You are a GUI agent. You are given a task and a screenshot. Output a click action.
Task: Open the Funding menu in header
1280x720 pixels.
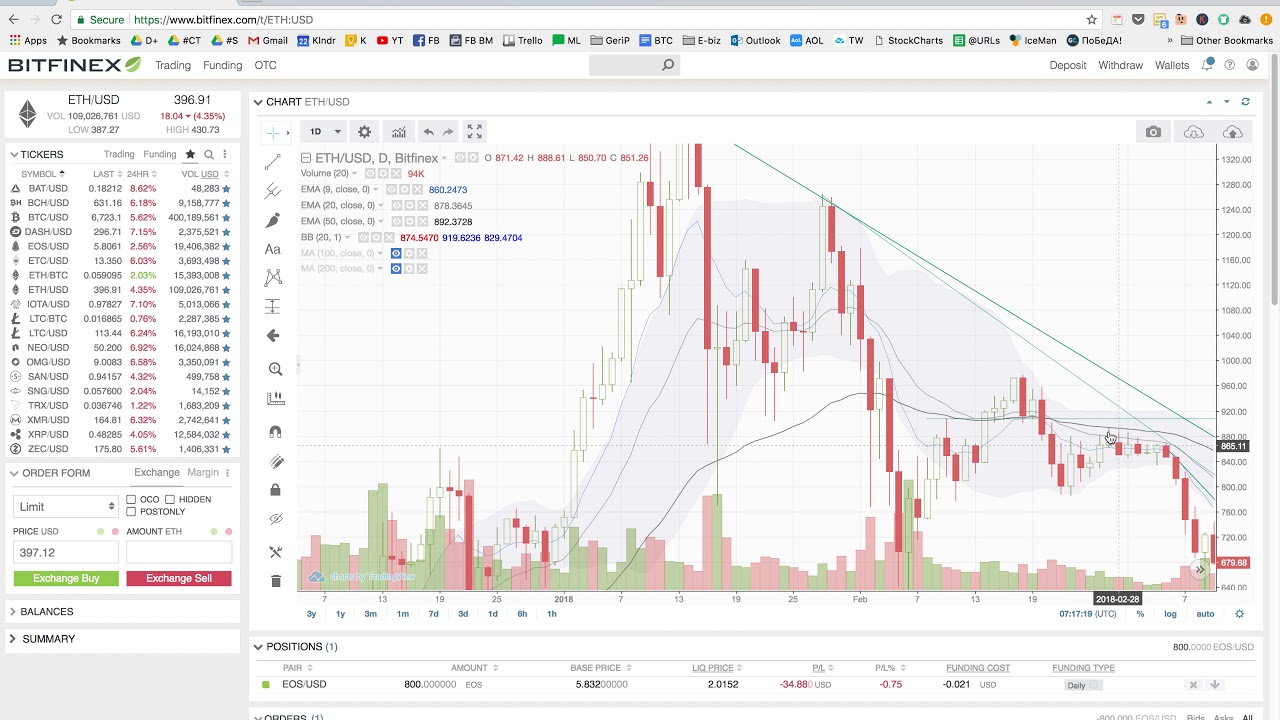click(222, 65)
